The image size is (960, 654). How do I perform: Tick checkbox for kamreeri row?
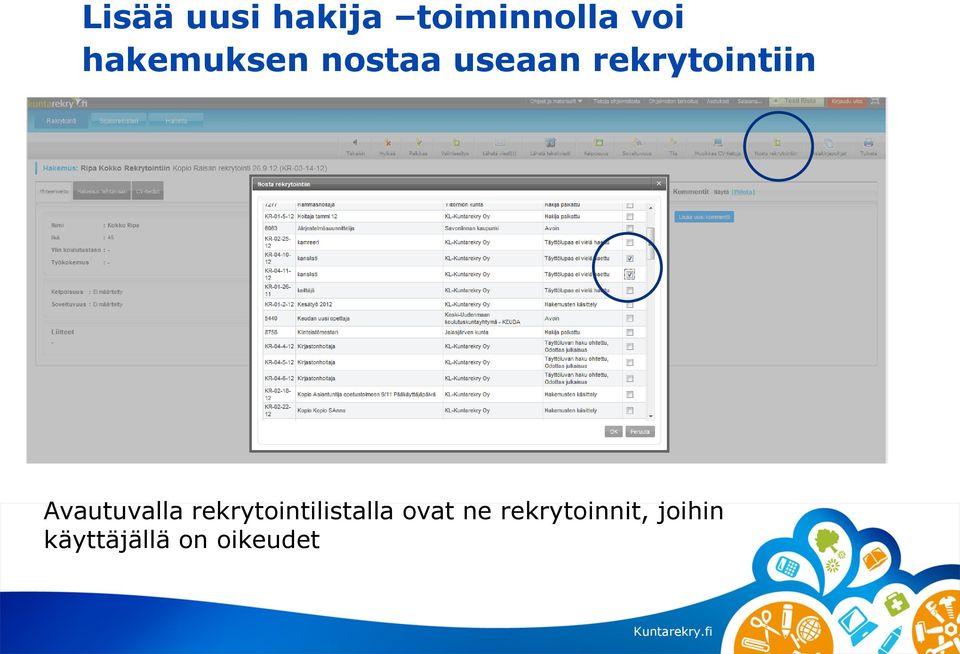630,242
